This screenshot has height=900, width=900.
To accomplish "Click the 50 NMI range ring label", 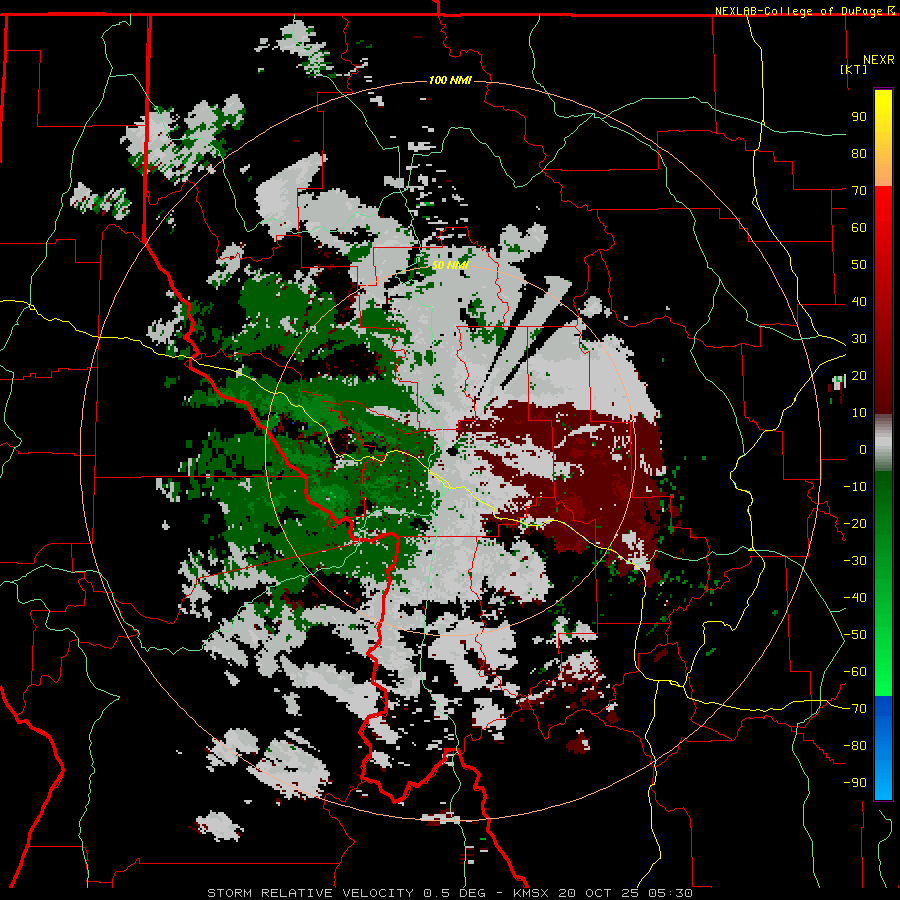I will pos(451,265).
